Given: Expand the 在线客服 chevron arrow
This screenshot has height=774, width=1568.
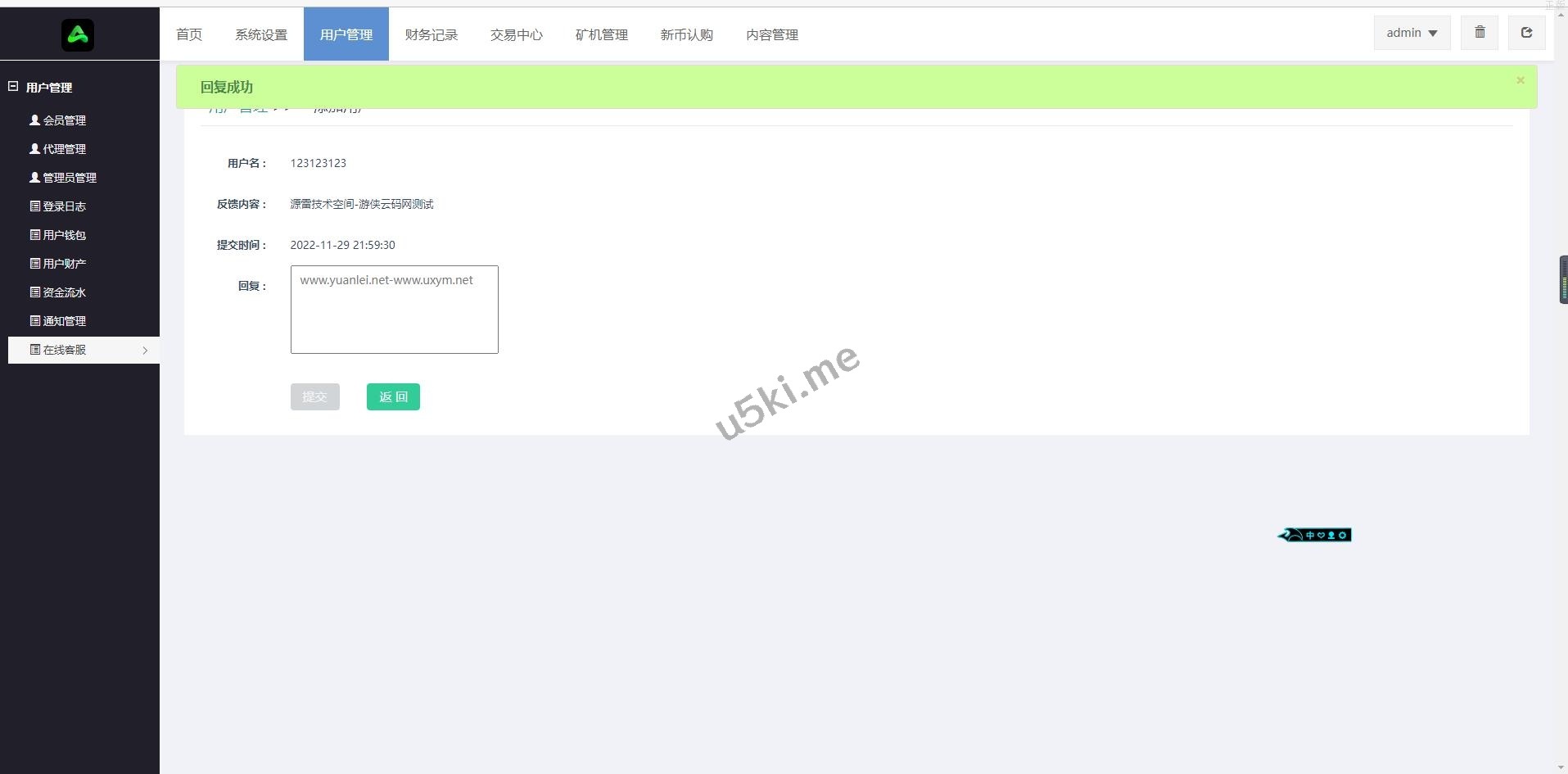Looking at the screenshot, I should [x=145, y=351].
